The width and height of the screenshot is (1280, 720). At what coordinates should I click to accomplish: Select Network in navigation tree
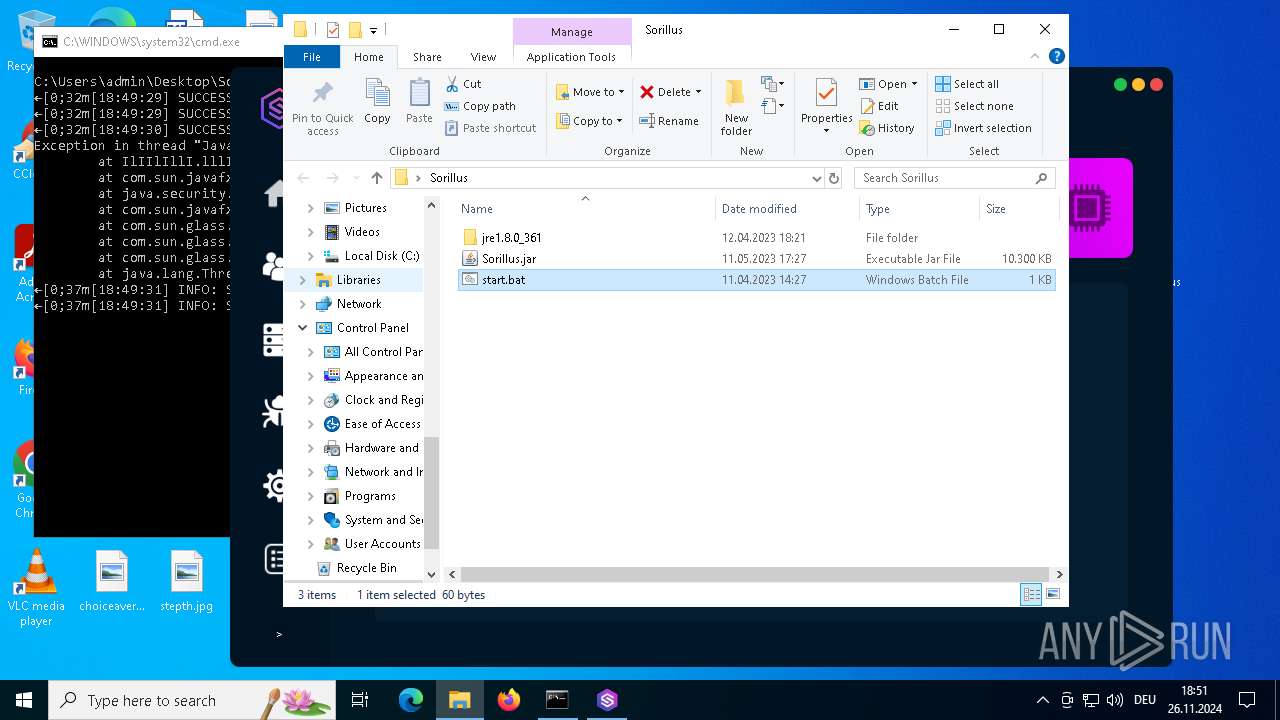click(x=359, y=304)
